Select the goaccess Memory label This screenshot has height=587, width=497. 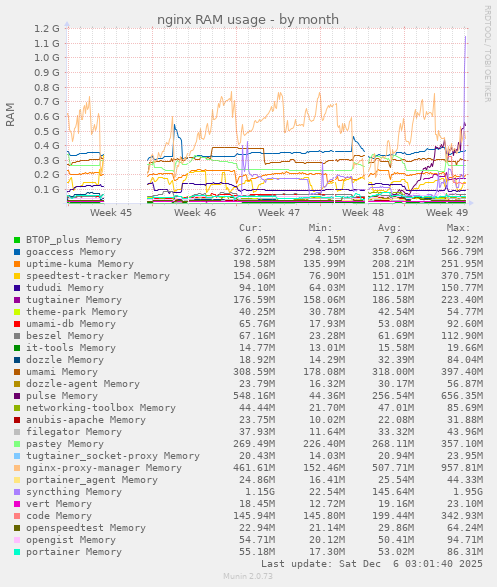[71, 252]
